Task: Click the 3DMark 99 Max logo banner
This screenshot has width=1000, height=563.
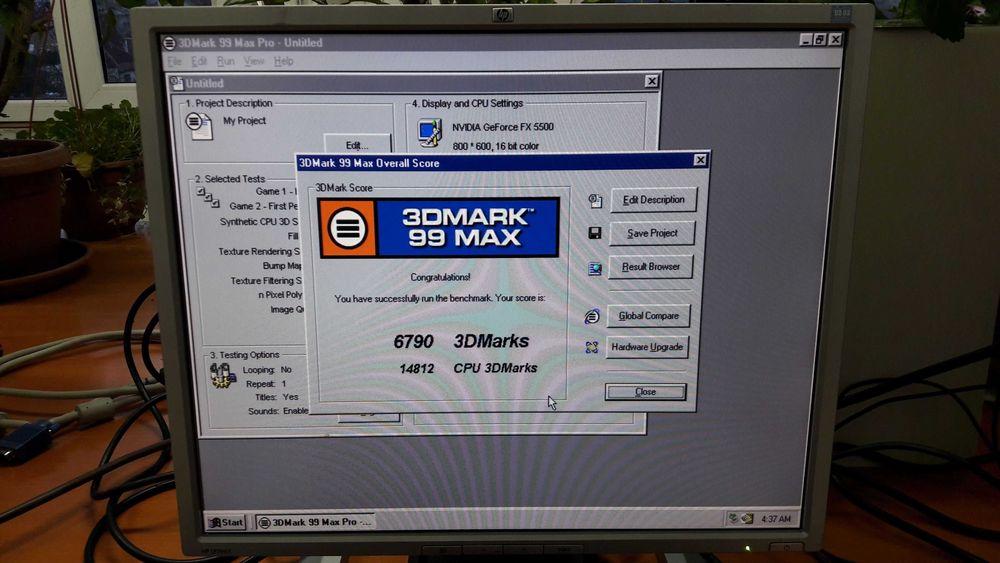Action: tap(438, 228)
